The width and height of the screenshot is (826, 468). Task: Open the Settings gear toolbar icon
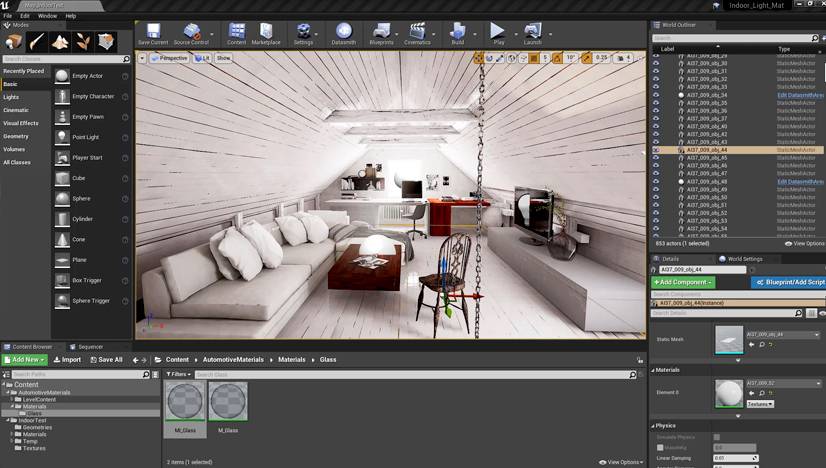coord(303,31)
